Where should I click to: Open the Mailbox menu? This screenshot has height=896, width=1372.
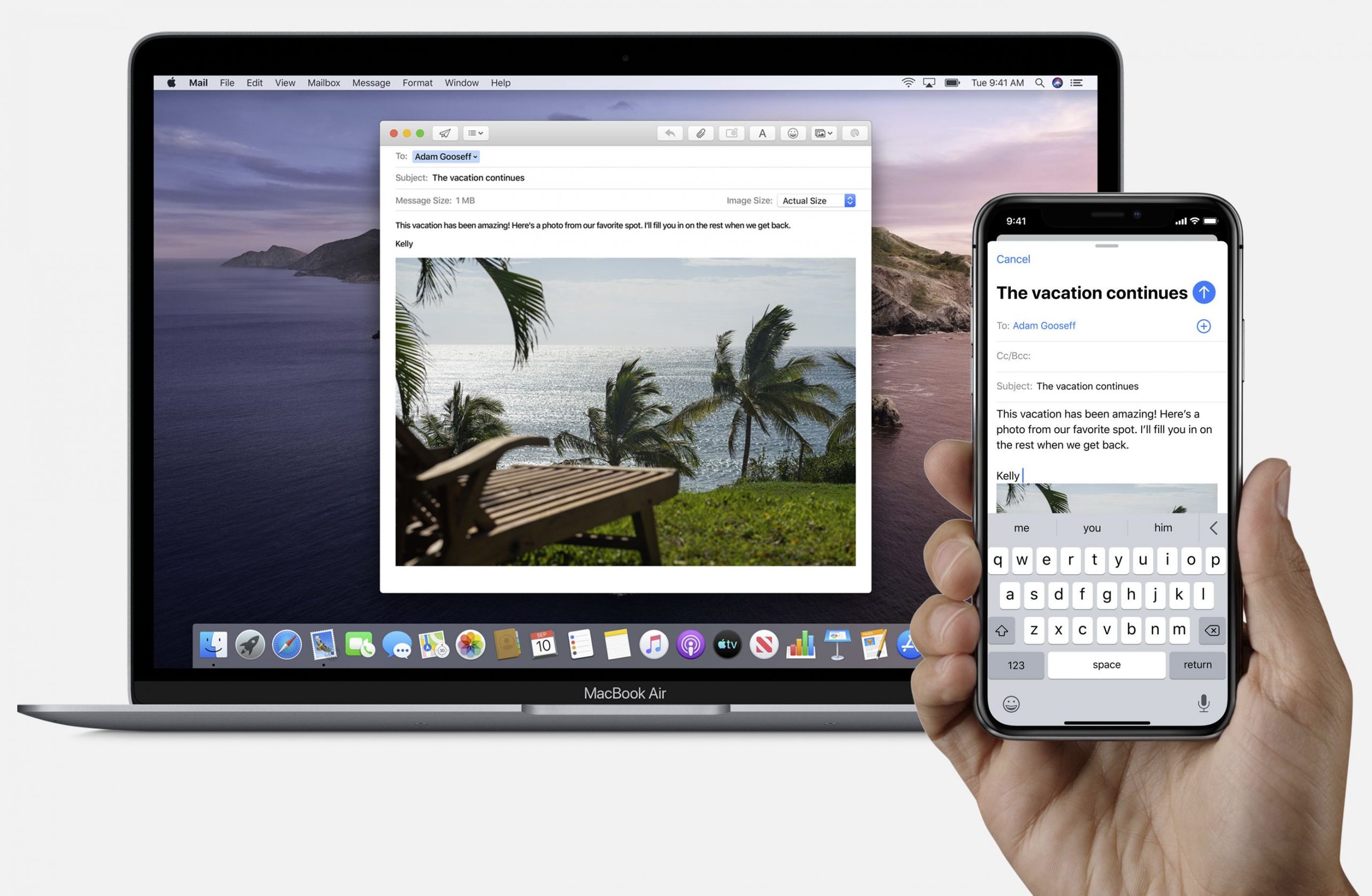point(323,83)
